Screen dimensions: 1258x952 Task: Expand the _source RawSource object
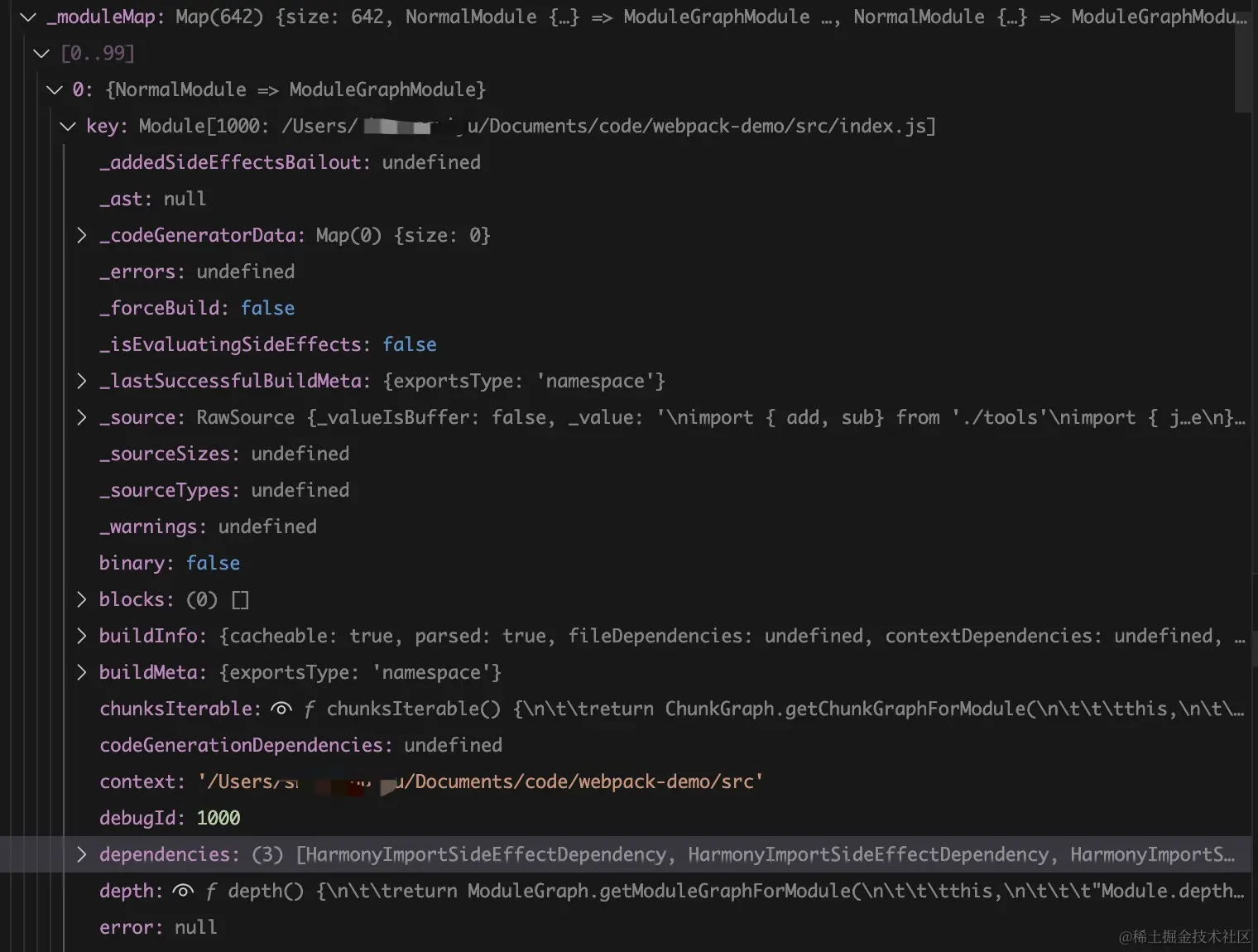pos(81,417)
